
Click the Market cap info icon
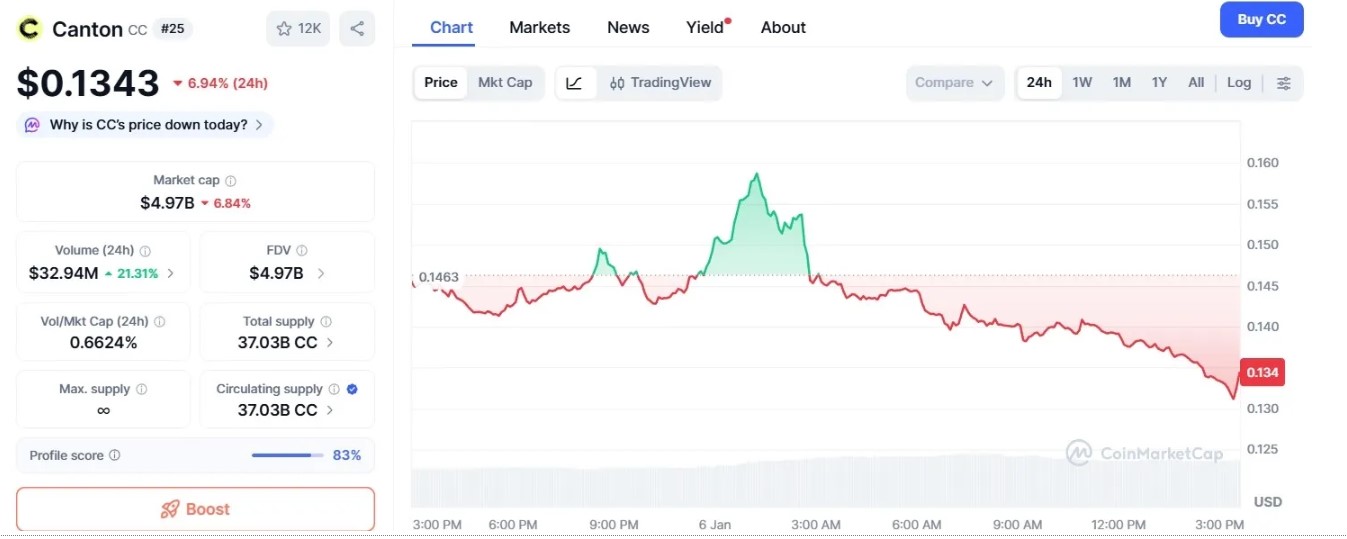click(x=231, y=181)
